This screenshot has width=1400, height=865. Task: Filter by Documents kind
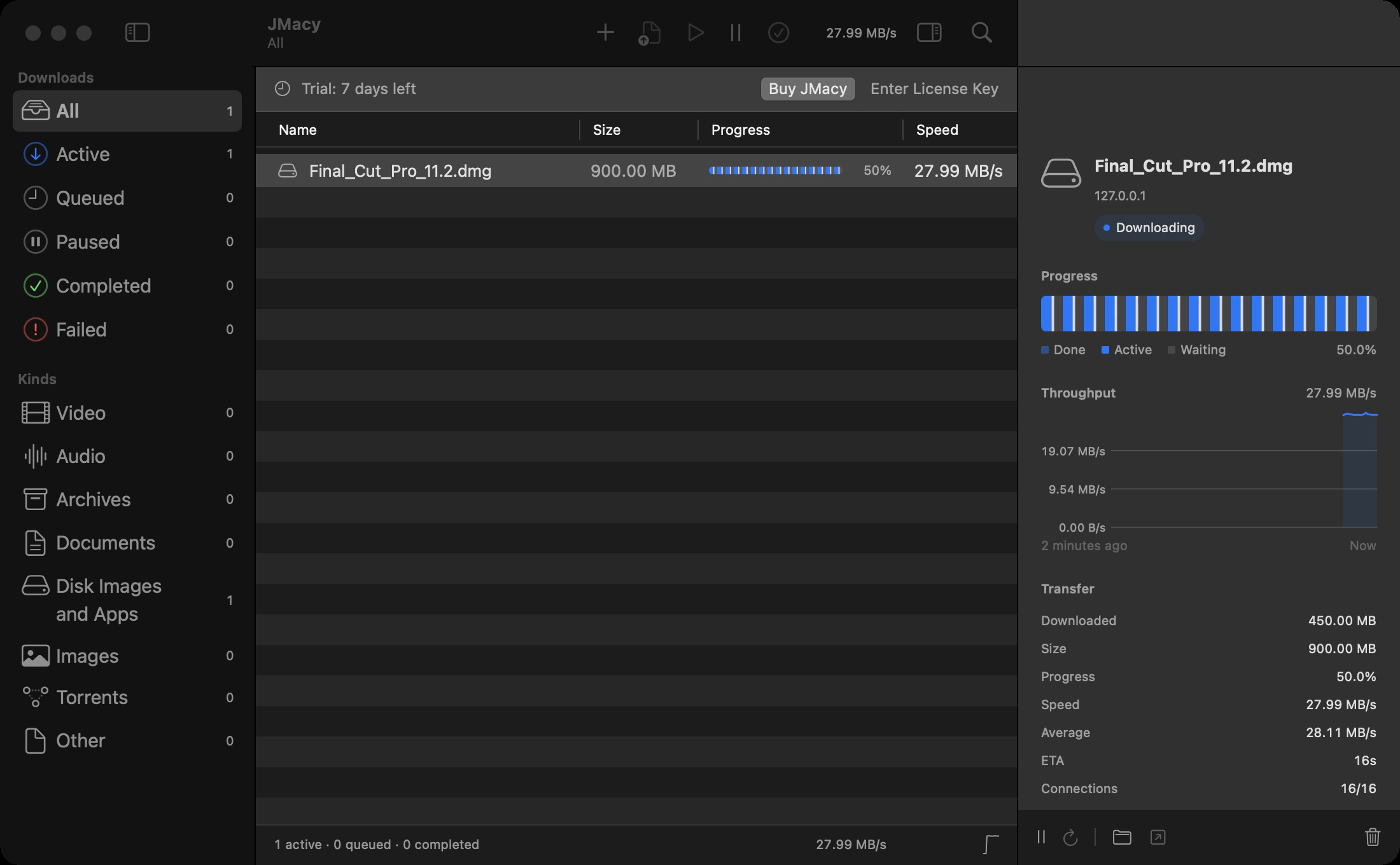pyautogui.click(x=127, y=543)
